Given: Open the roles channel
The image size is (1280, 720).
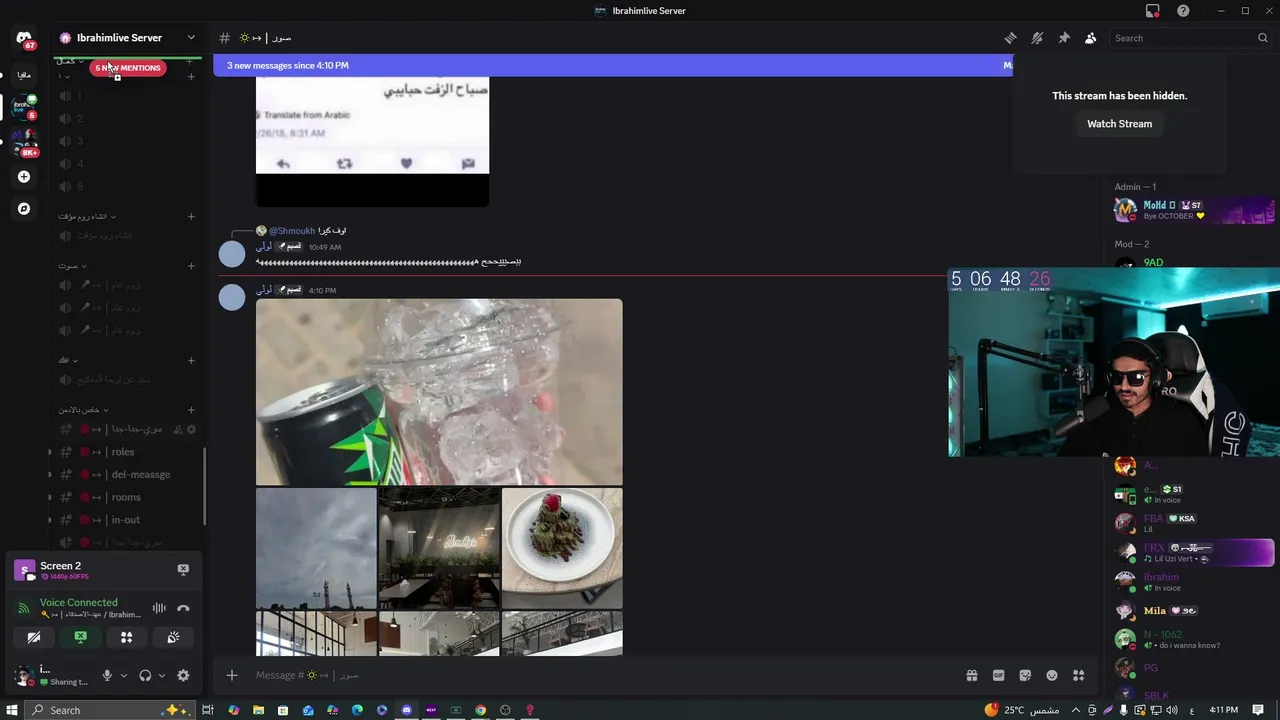Looking at the screenshot, I should pos(127,452).
